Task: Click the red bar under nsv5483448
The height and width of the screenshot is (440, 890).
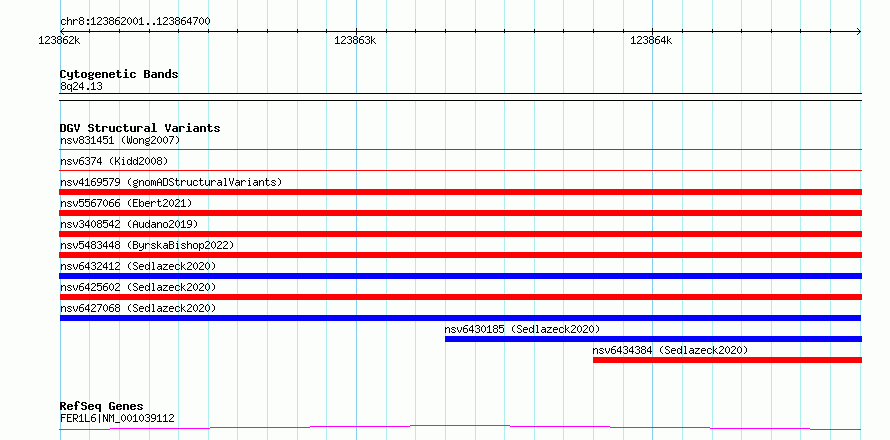Action: [x=460, y=255]
